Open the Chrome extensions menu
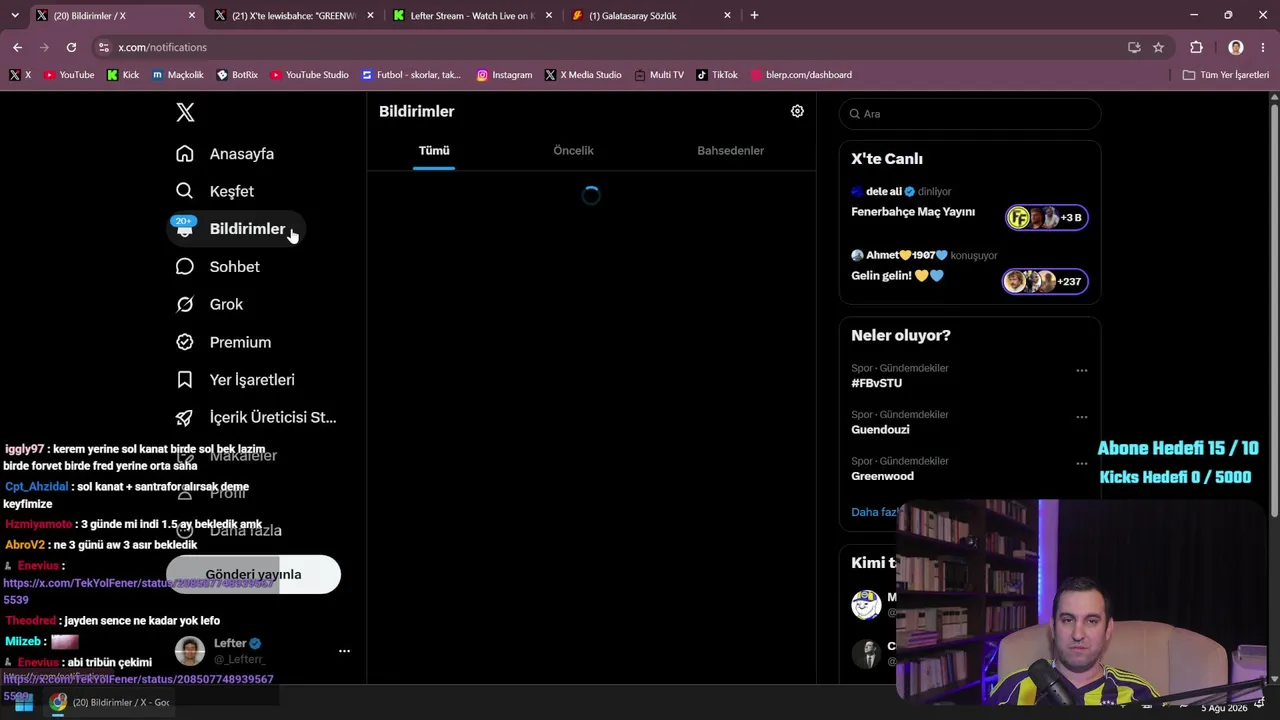The width and height of the screenshot is (1280, 720). pos(1196,47)
